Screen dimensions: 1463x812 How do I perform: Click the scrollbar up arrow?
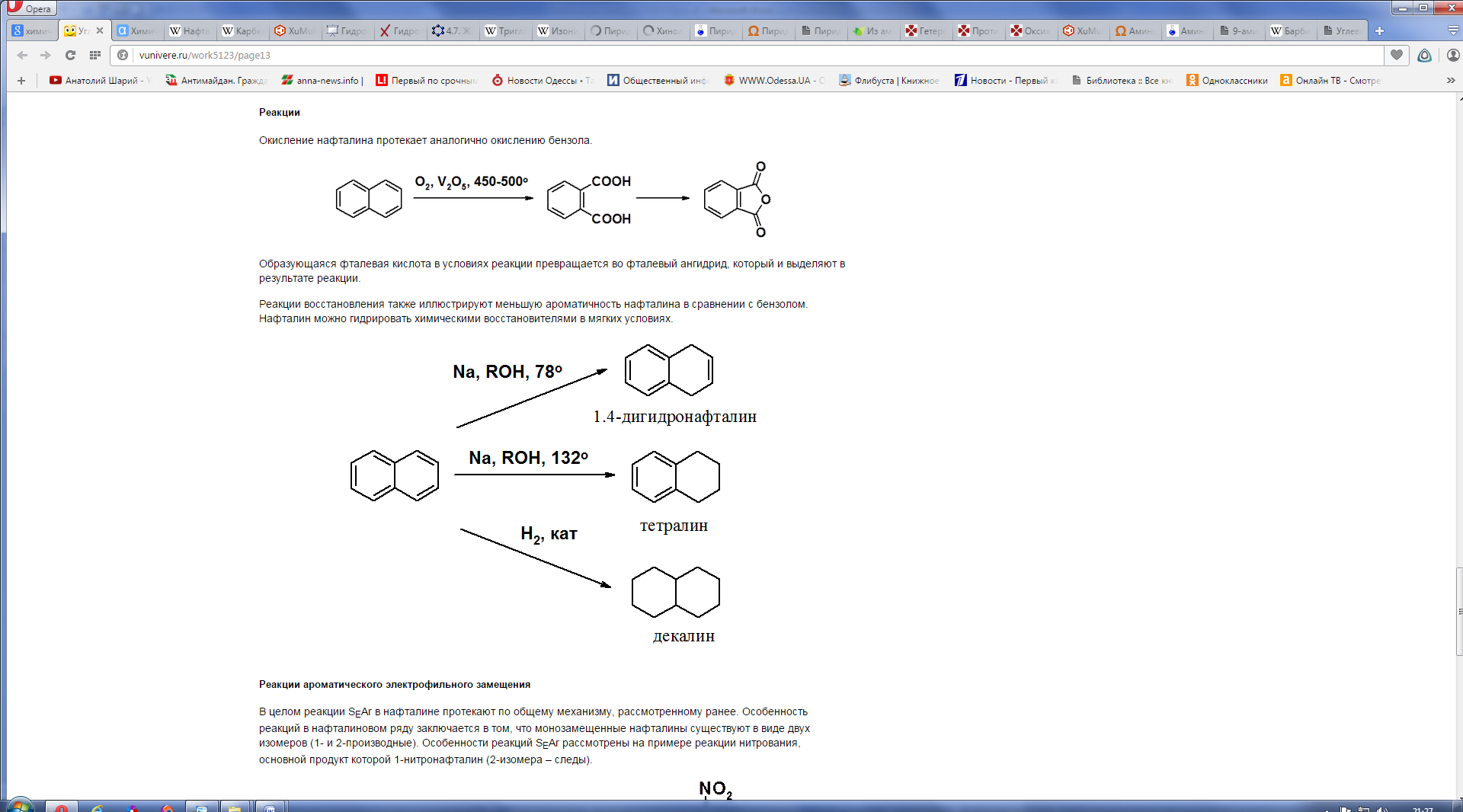tap(1459, 98)
